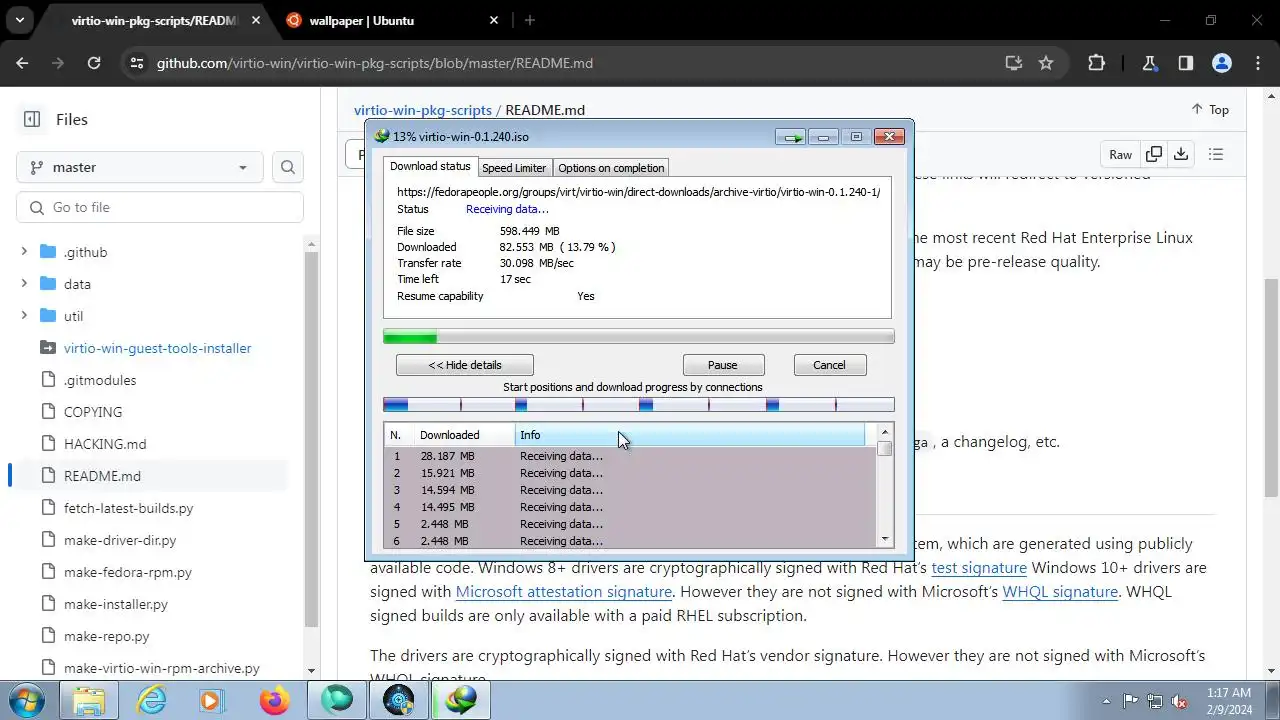The image size is (1280, 720).
Task: Open the Windows Start button
Action: [x=27, y=699]
